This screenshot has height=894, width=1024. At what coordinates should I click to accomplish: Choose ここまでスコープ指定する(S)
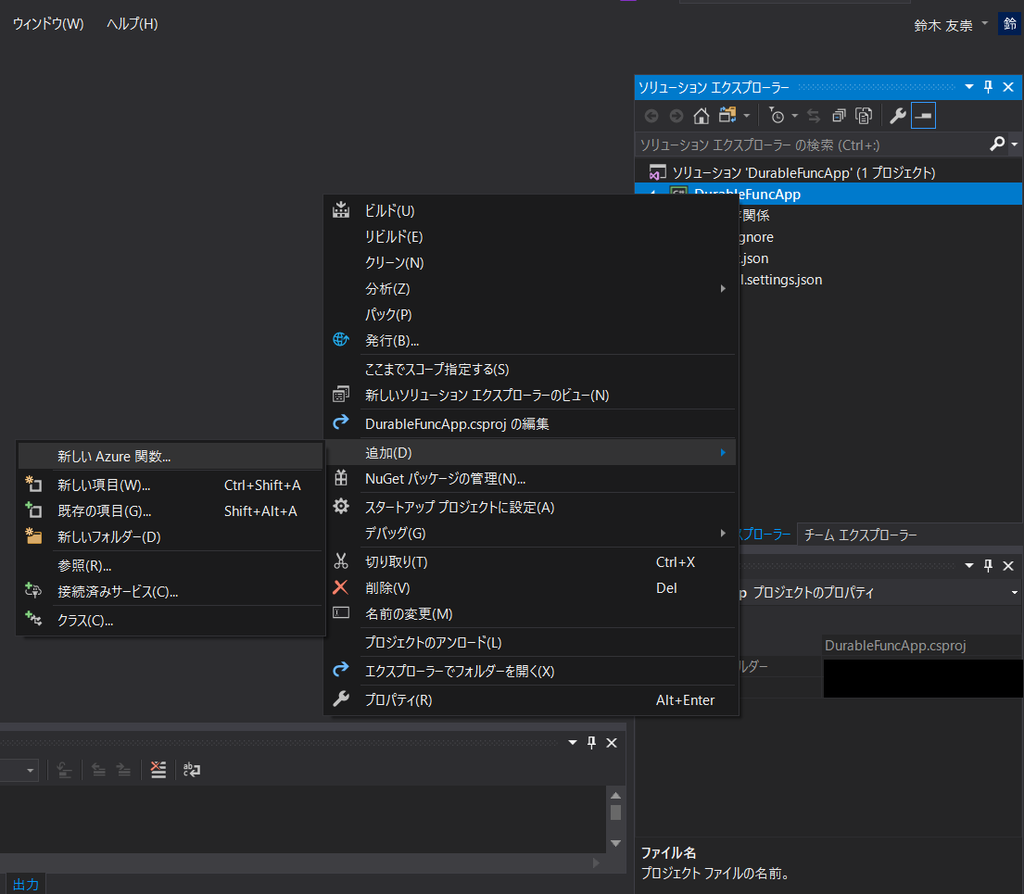click(531, 369)
